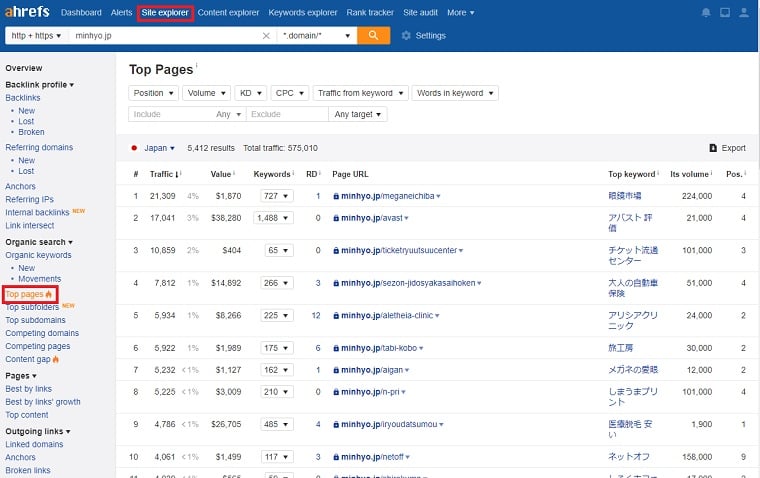
Task: Expand the *.domain/* mode dropdown
Action: (x=316, y=35)
